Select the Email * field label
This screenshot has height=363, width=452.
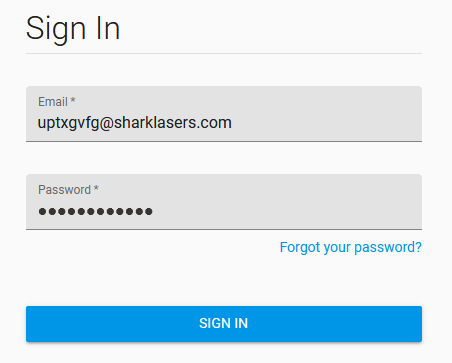pyautogui.click(x=57, y=102)
